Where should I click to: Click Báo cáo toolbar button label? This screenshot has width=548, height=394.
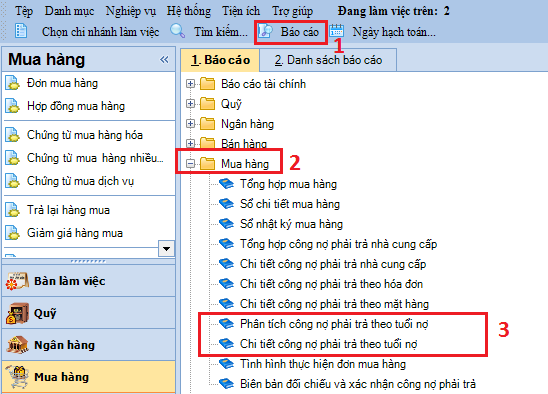point(300,32)
